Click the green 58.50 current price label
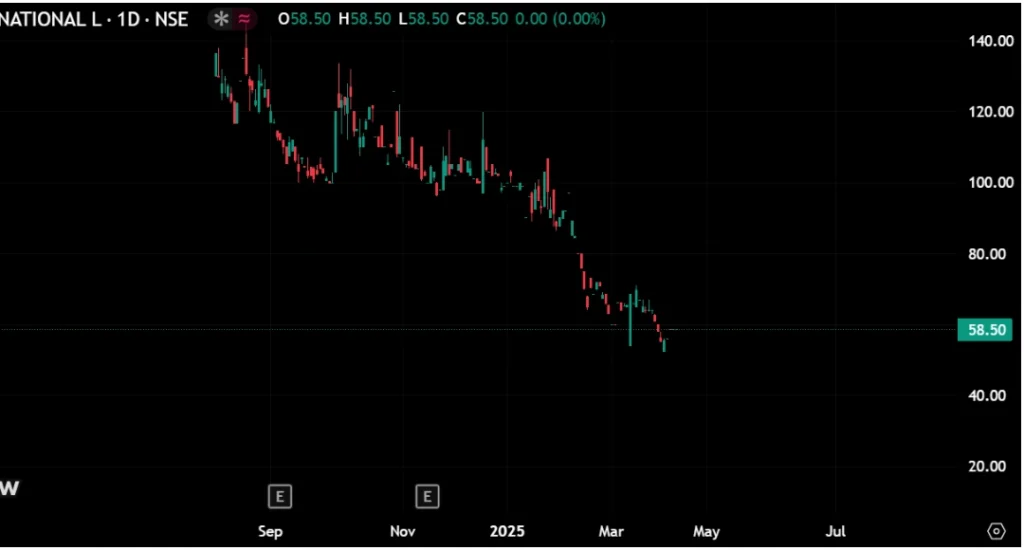Image resolution: width=1024 pixels, height=550 pixels. coord(985,330)
